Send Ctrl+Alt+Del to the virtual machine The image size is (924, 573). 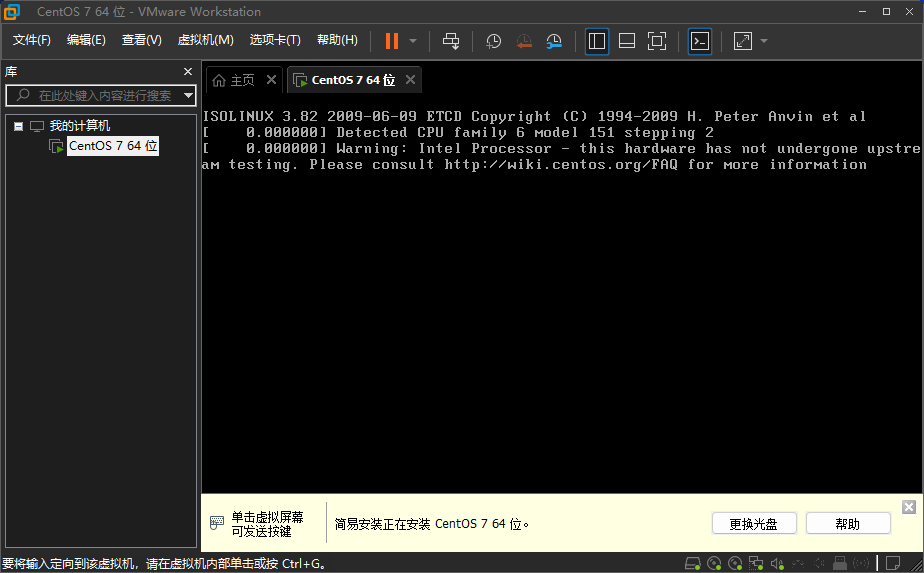coord(451,41)
